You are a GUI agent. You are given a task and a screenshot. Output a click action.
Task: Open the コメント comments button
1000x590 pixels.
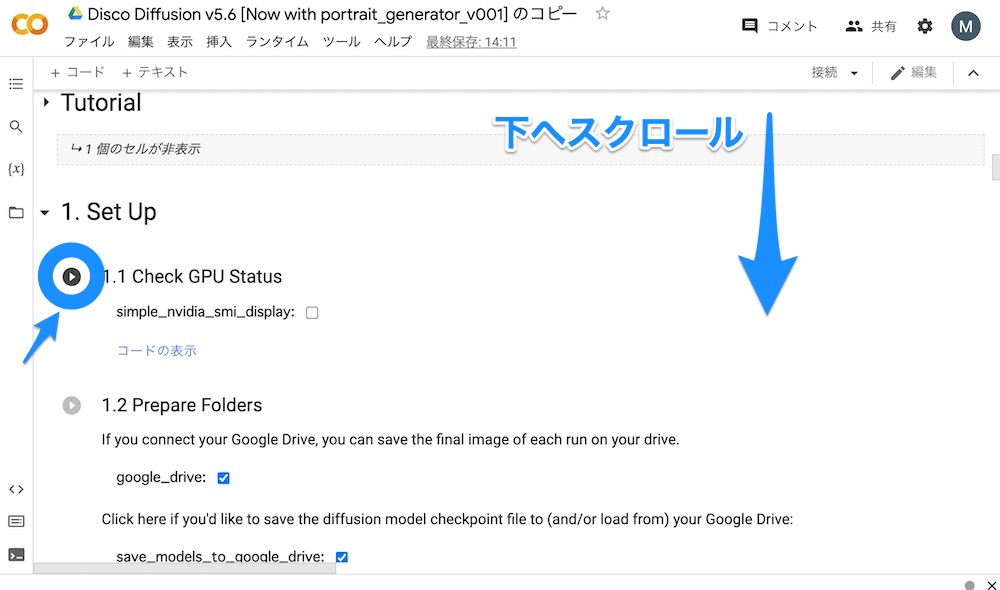779,26
